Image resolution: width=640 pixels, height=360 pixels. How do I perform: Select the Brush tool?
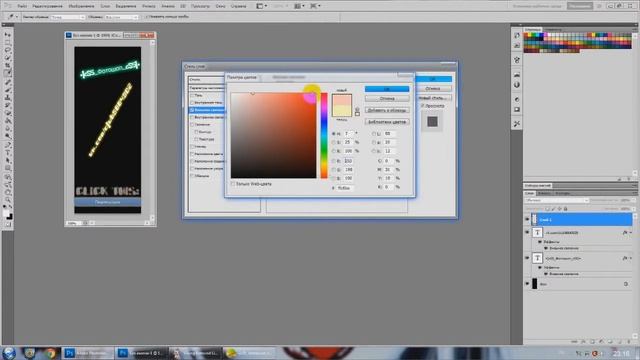[7, 91]
